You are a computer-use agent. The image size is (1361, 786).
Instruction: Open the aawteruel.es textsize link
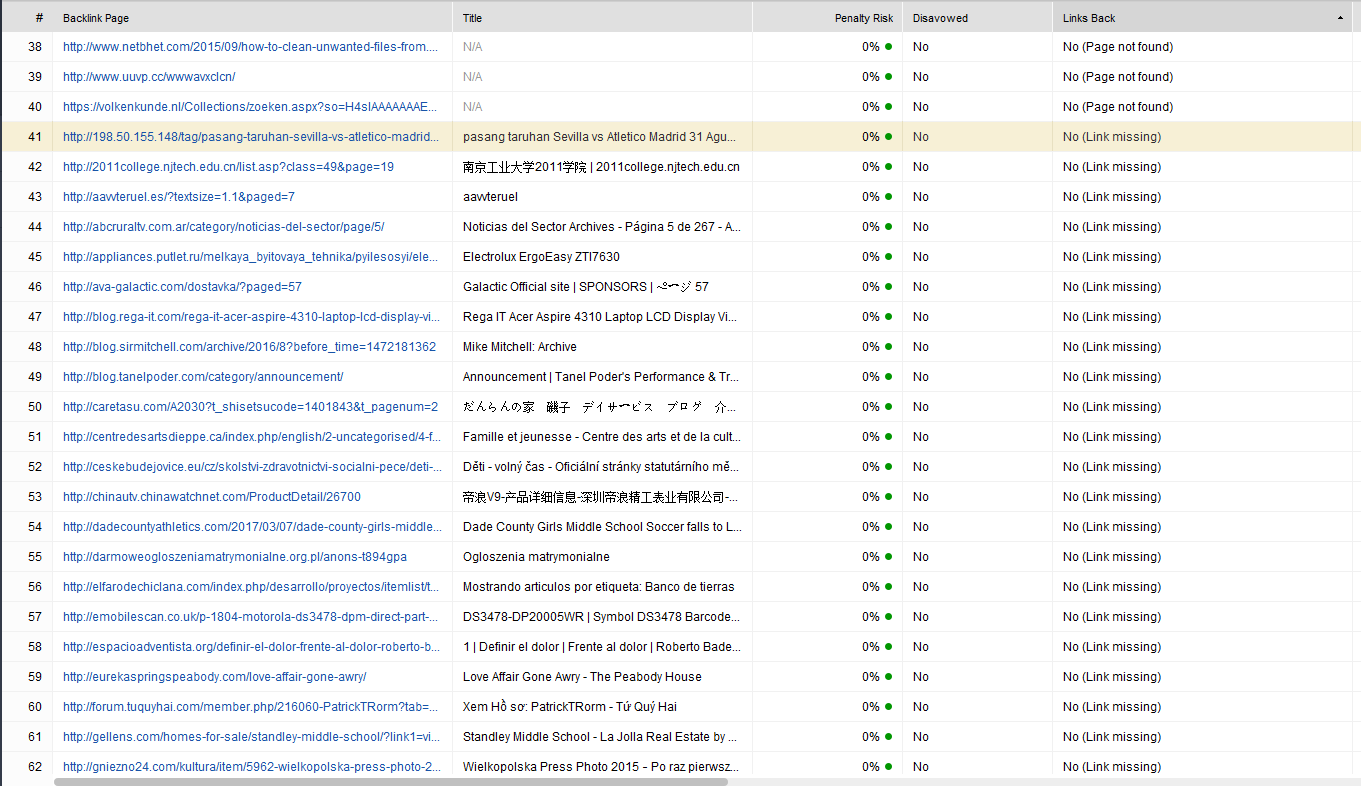(179, 197)
